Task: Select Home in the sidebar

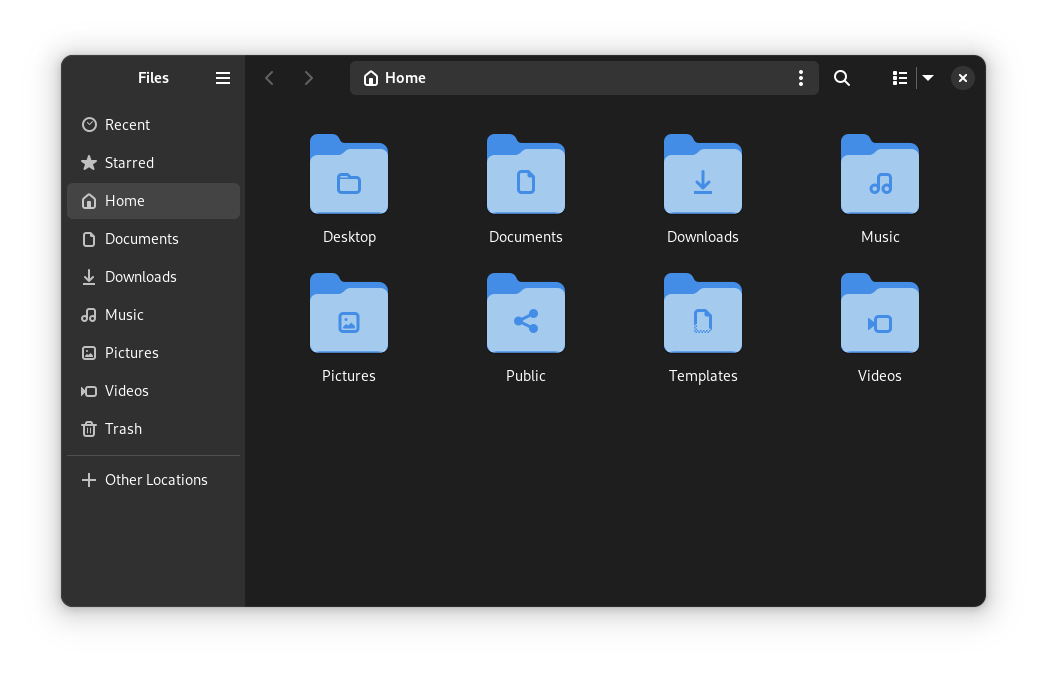Action: [x=125, y=200]
